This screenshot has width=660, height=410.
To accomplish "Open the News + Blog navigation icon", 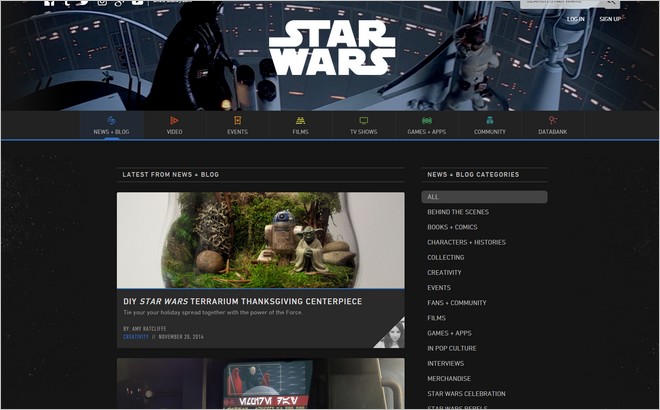I will (112, 121).
